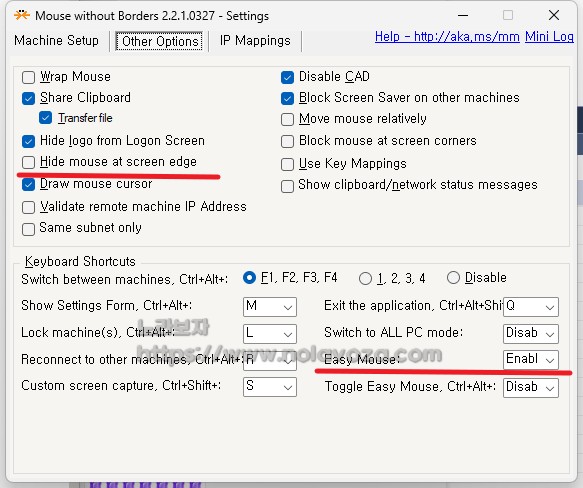Choose the 1, 2, 3, 4 radio option
Screen dimensions: 583x488
[365, 279]
